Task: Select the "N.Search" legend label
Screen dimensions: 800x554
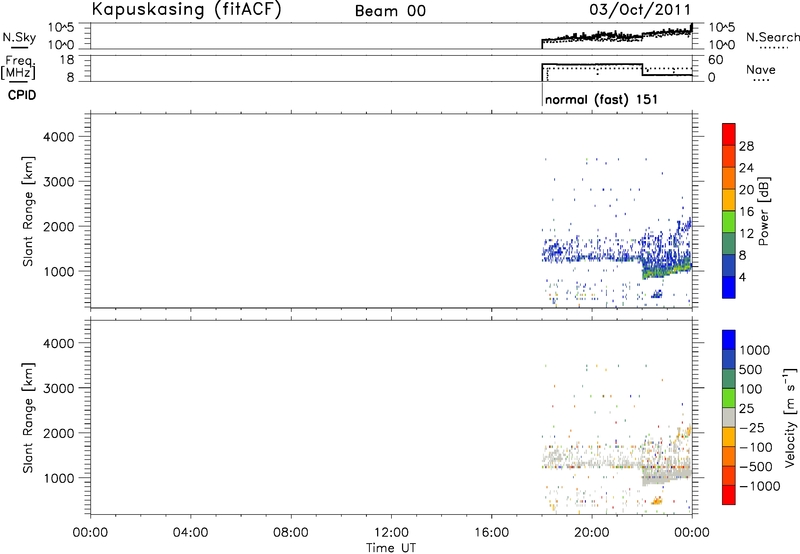Action: [x=772, y=37]
